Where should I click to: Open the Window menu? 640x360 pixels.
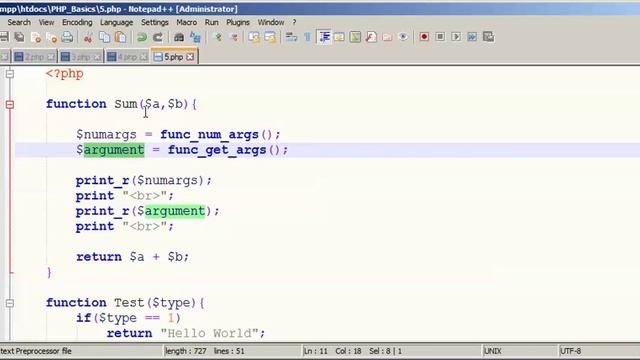pos(271,22)
